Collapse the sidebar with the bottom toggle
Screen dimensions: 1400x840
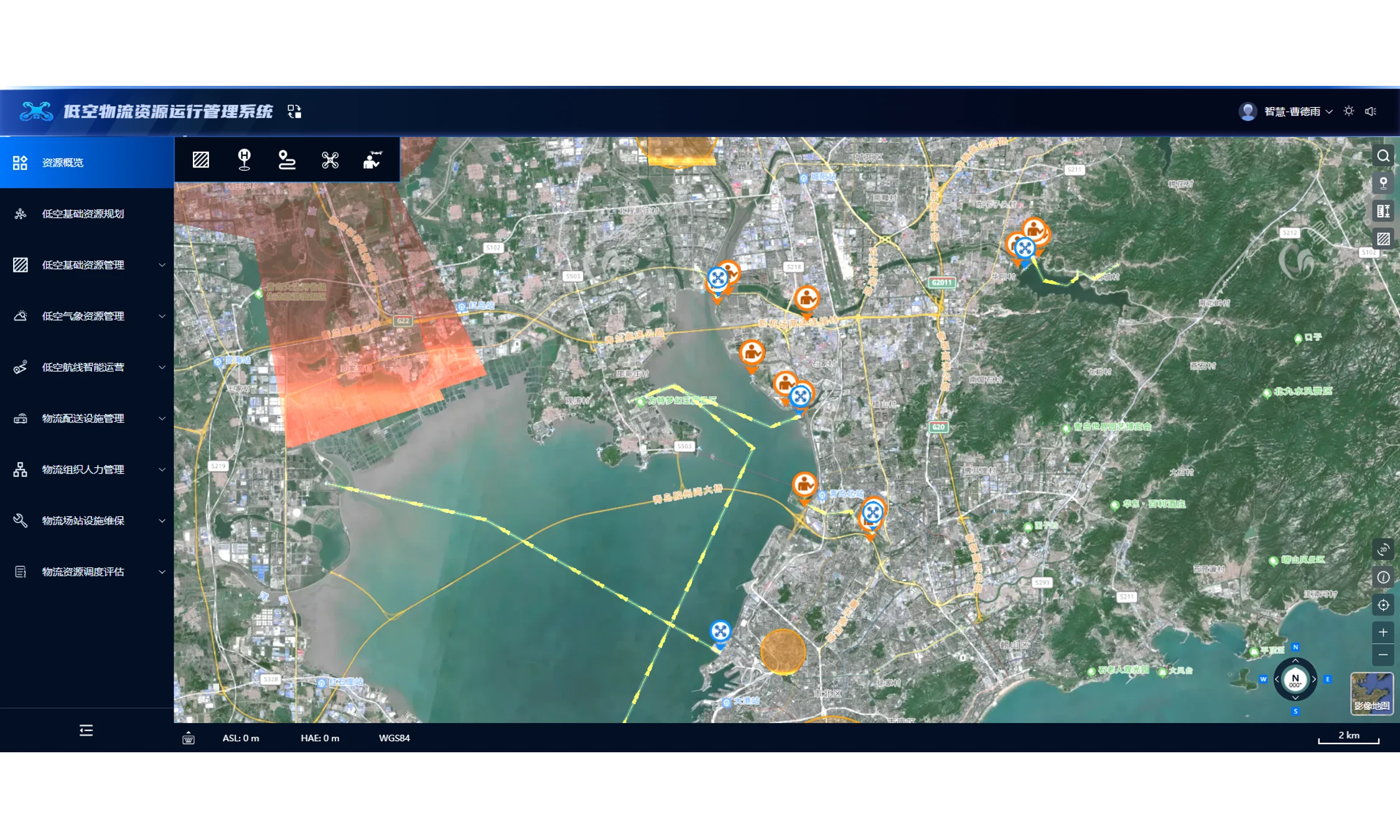pos(86,730)
